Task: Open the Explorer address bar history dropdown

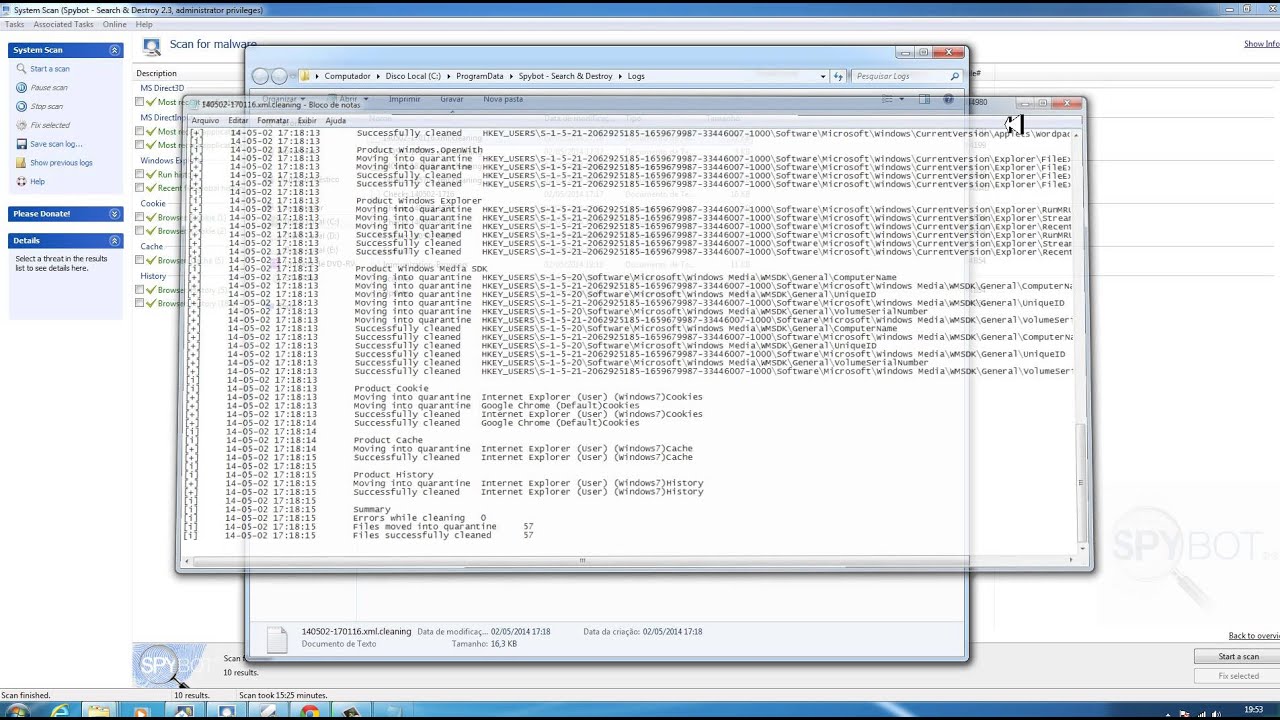Action: [x=823, y=76]
